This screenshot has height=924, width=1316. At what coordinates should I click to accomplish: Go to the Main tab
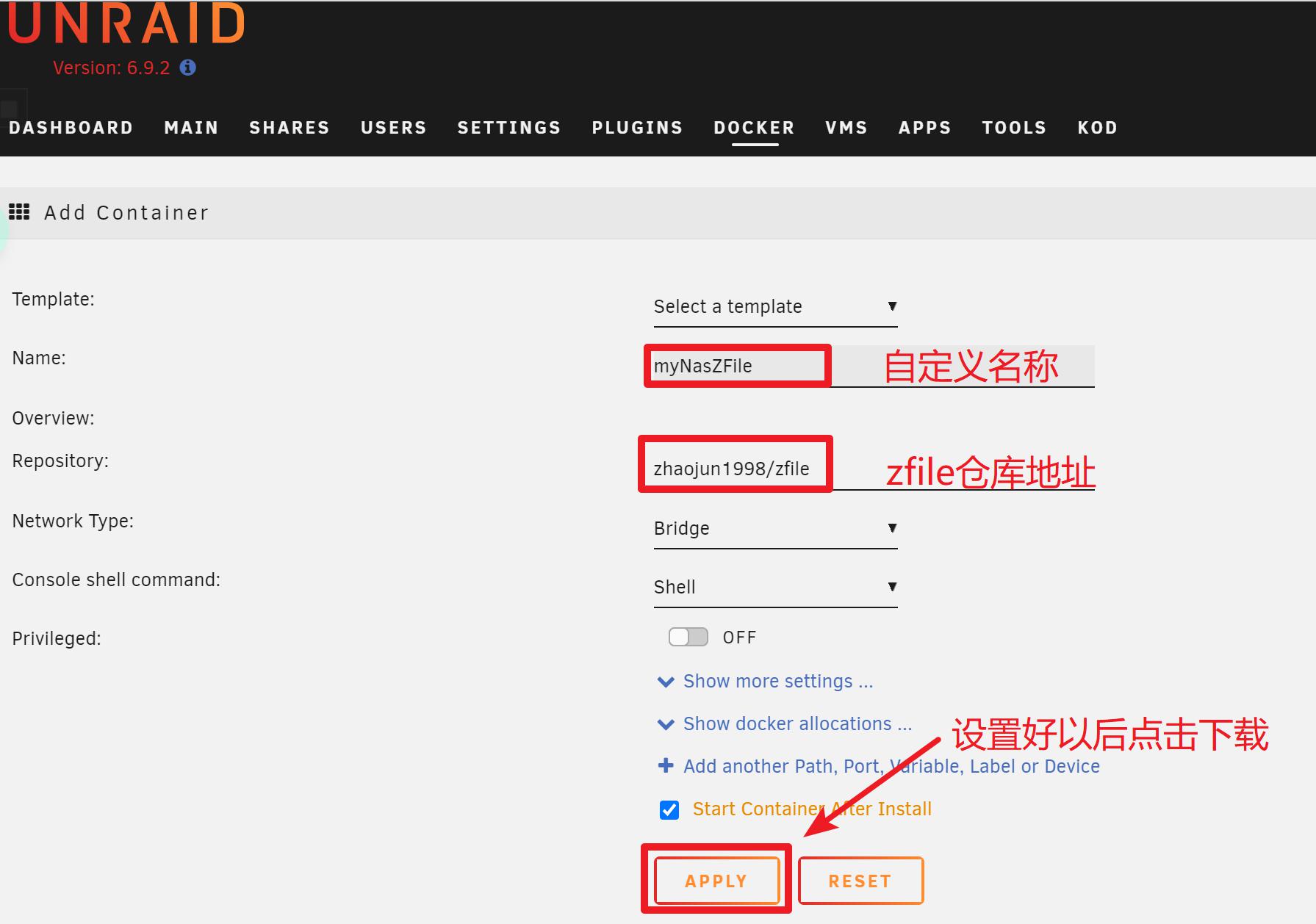pyautogui.click(x=191, y=128)
